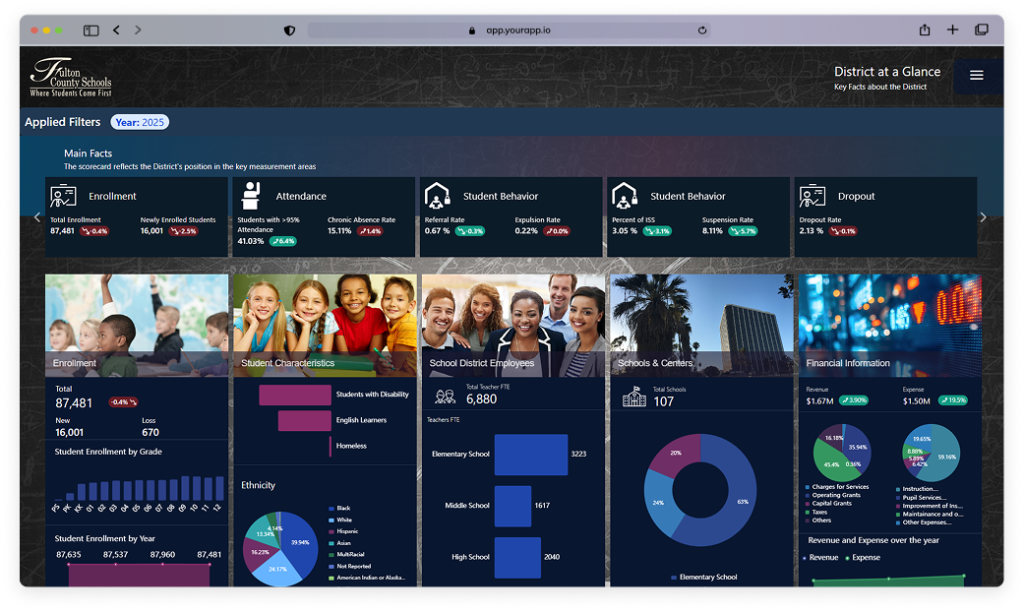Click the Attendance scorecard icon
The height and width of the screenshot is (612, 1024).
click(249, 195)
